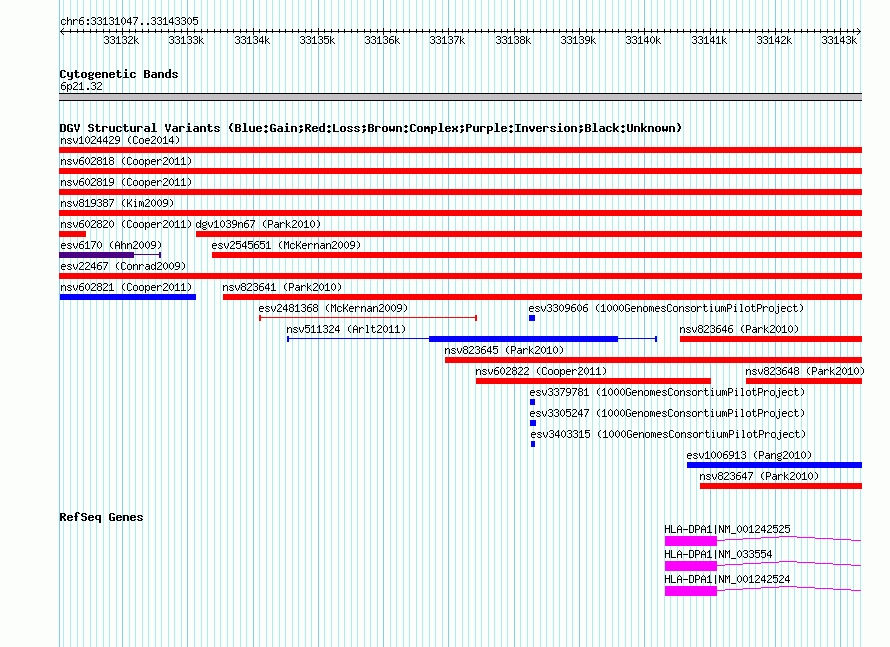890x647 pixels.
Task: Open the esv2545651 (McKernan2009) variant label
Action: (286, 245)
